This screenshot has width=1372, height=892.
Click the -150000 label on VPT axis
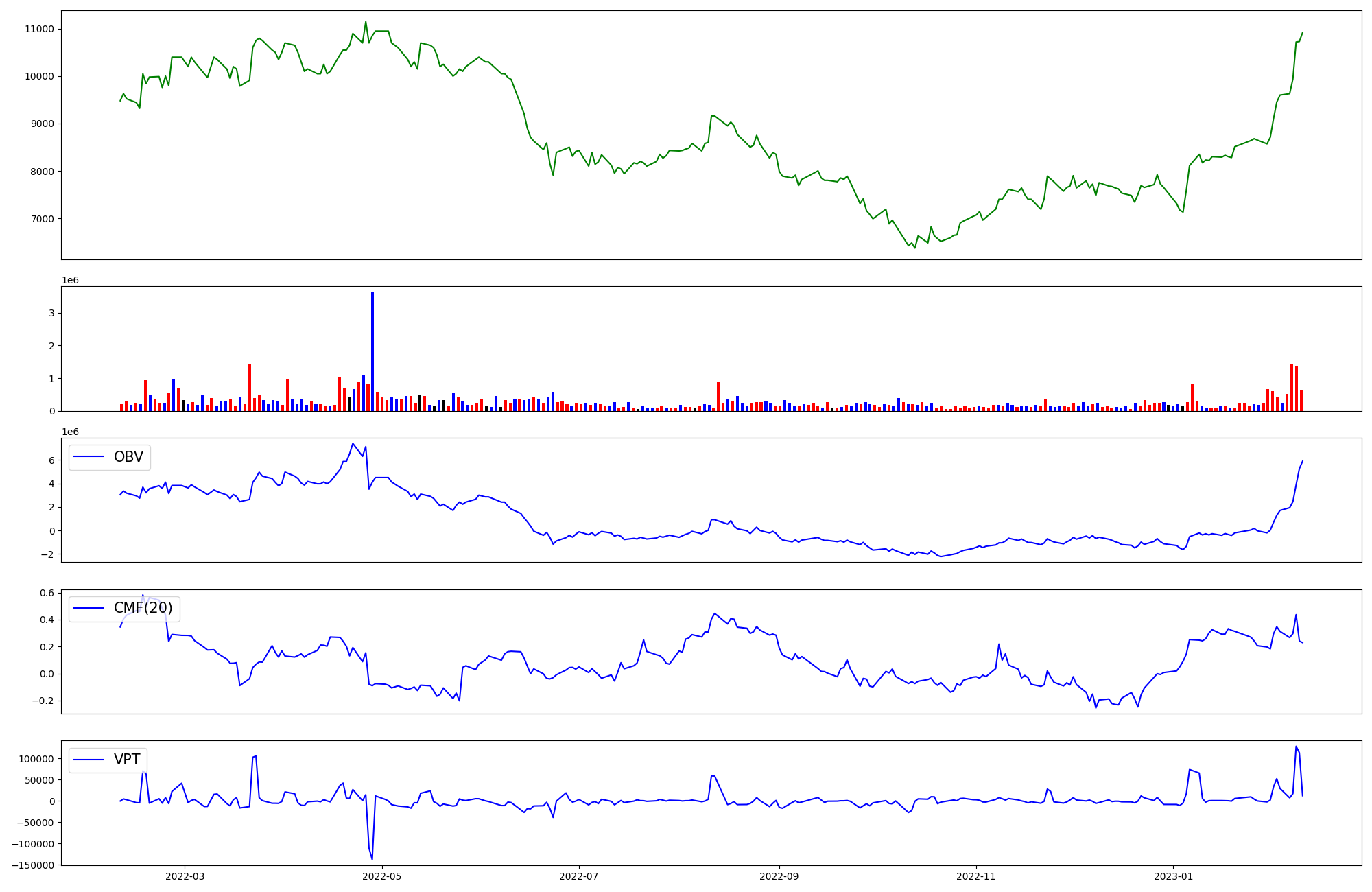32,865
